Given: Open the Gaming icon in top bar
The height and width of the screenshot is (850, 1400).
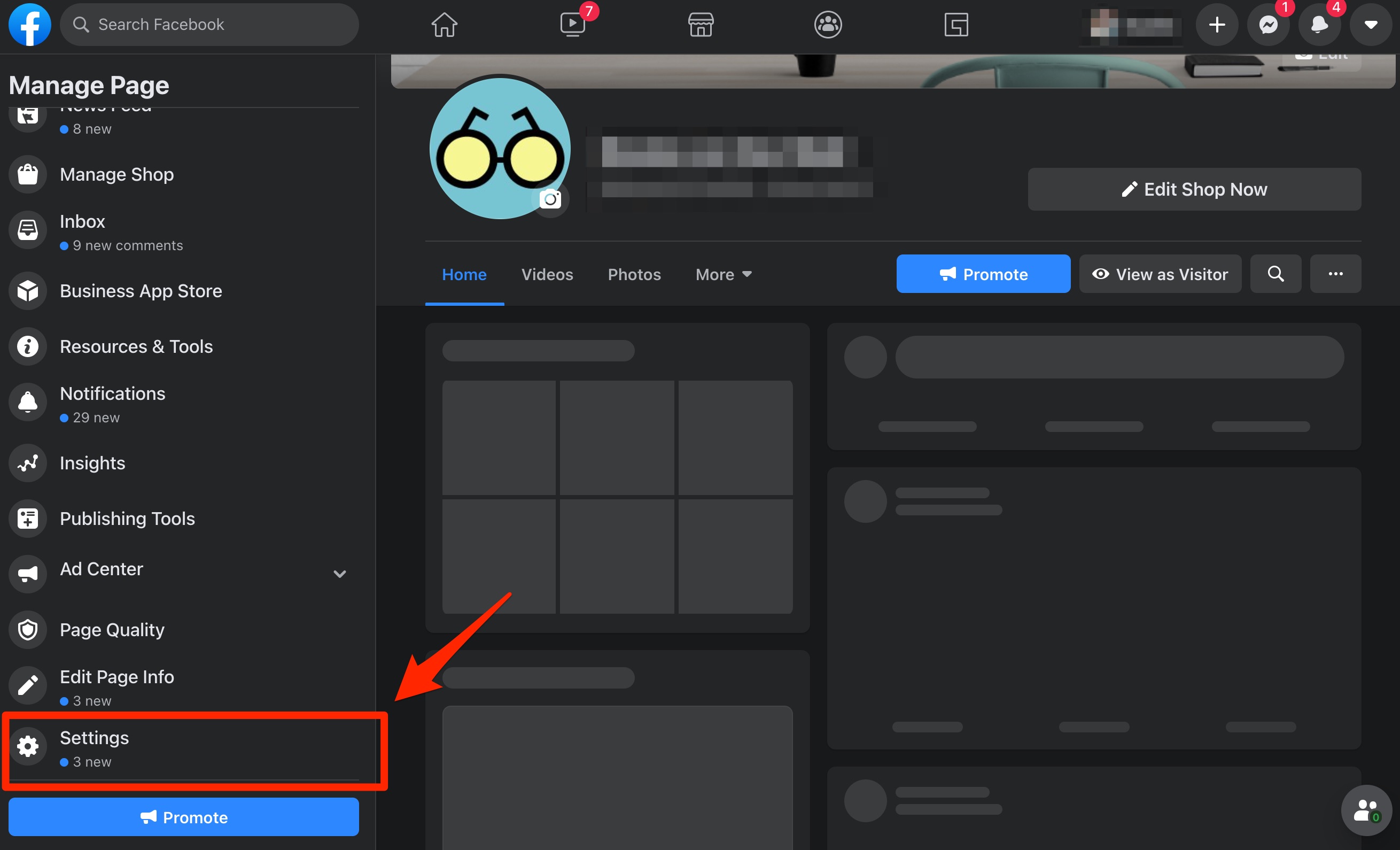Looking at the screenshot, I should coord(956,25).
